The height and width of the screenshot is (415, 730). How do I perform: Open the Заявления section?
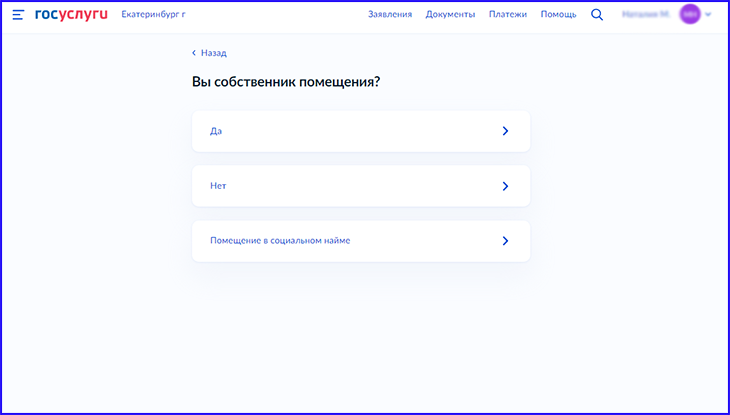point(390,15)
